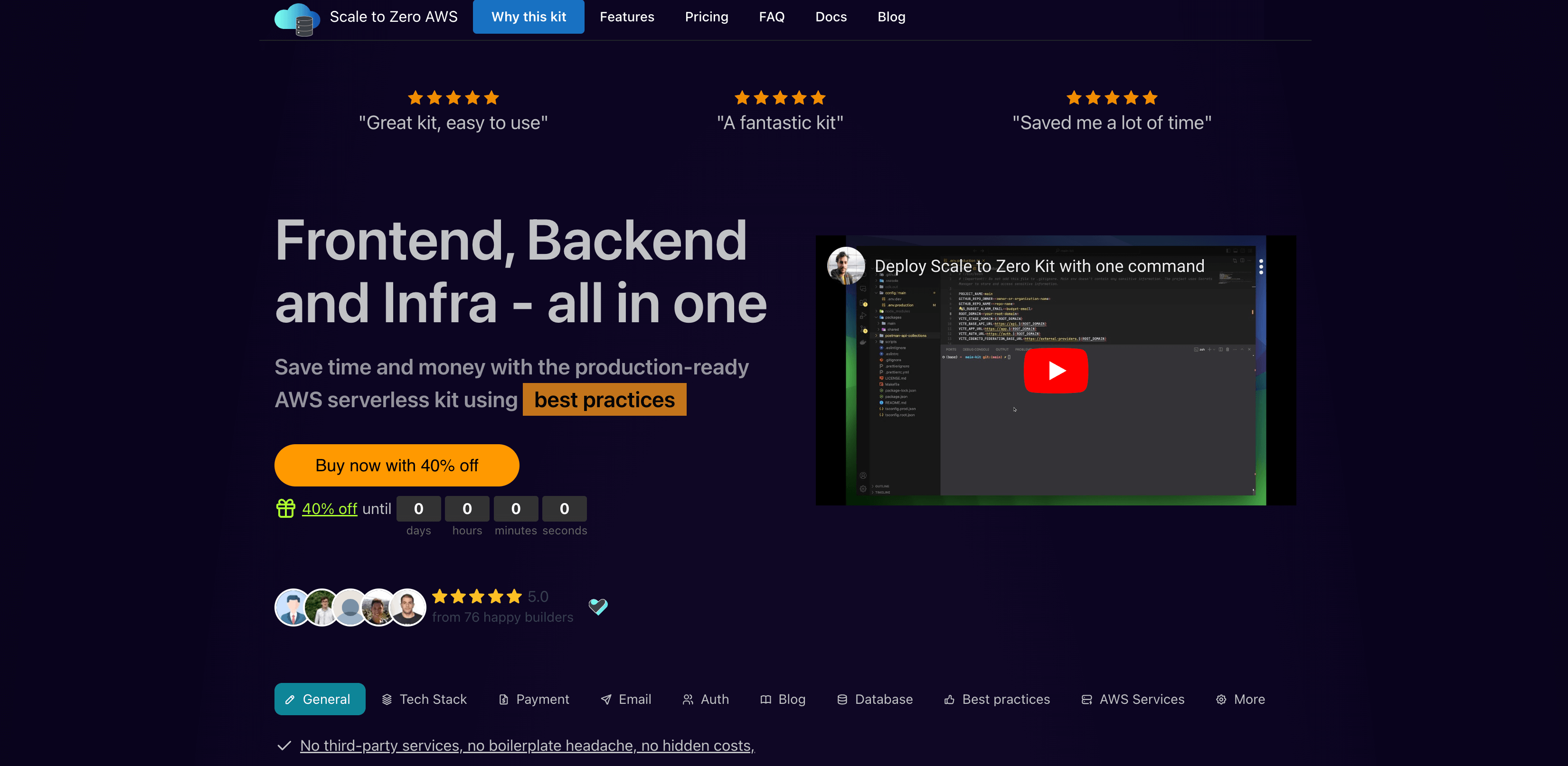Click the Scale to Zero AWS brand name
This screenshot has height=766, width=1568.
pos(393,17)
